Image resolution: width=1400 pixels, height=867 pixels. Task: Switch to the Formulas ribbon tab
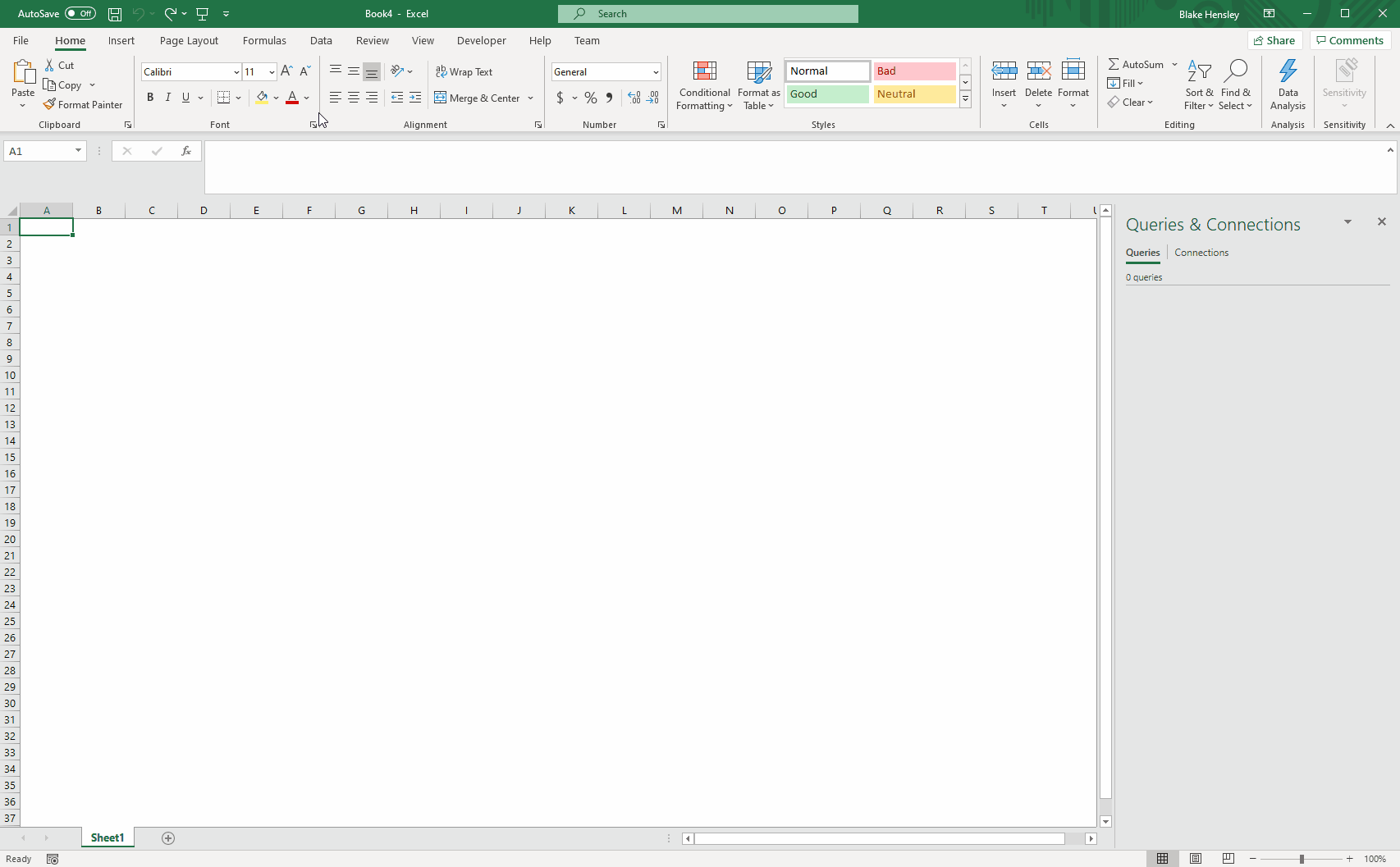[x=264, y=40]
